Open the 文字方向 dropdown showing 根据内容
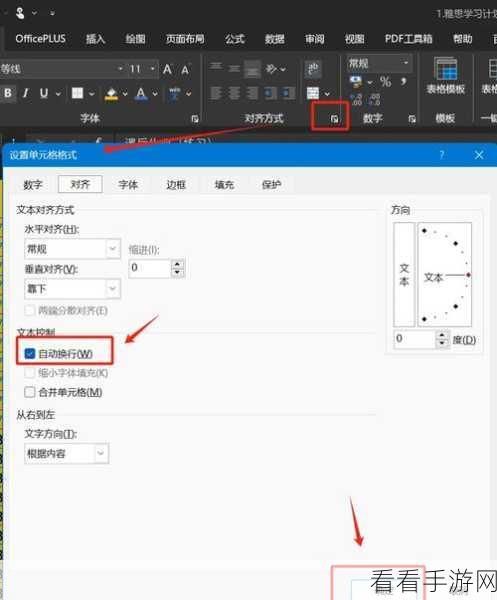The height and width of the screenshot is (600, 497). pyautogui.click(x=67, y=453)
